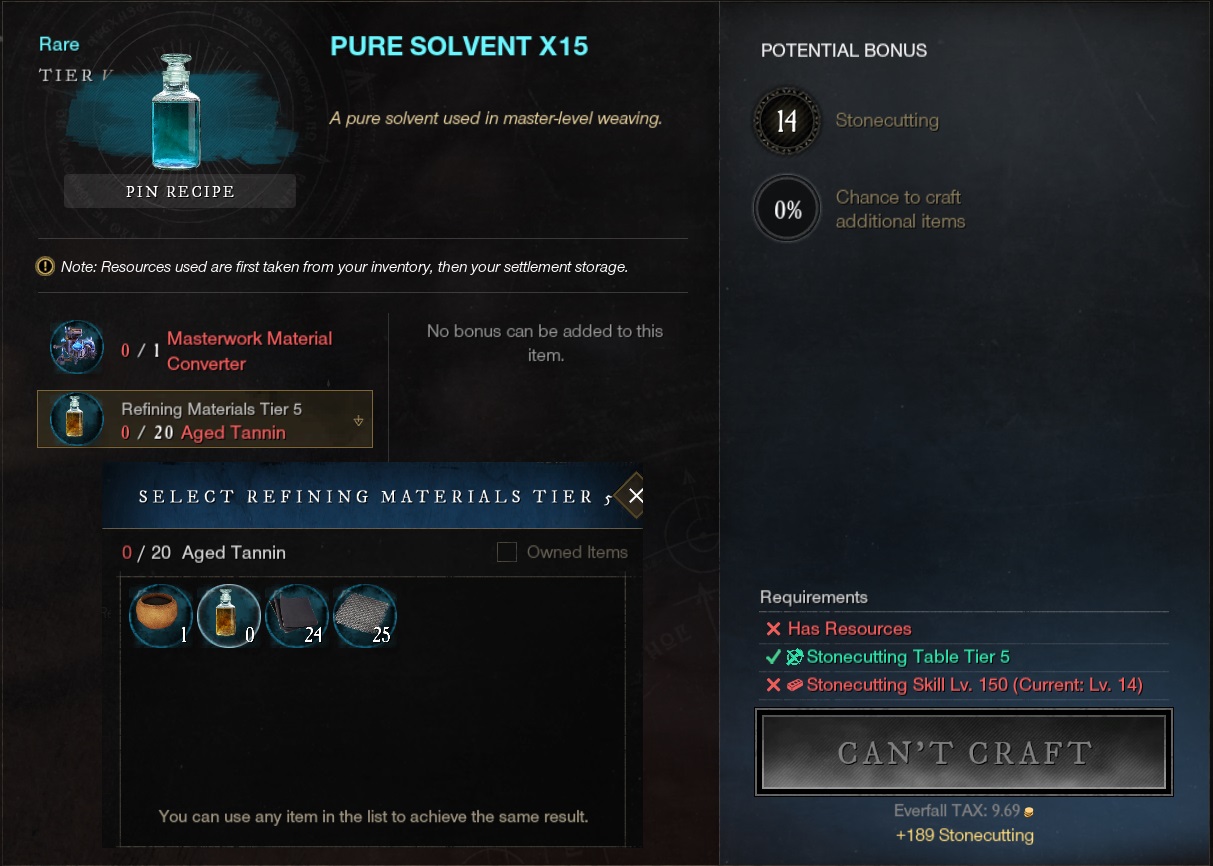Click the Has Resources requirement row

pyautogui.click(x=964, y=629)
